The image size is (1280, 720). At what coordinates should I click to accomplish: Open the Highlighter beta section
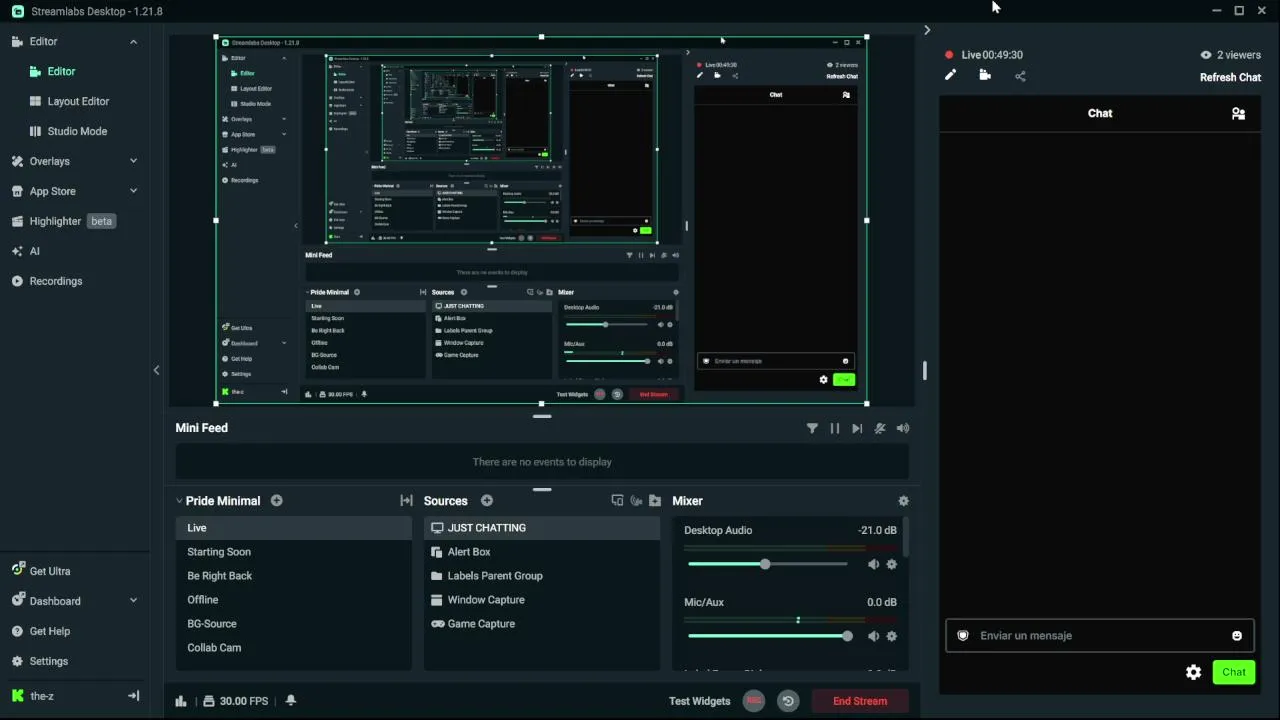point(63,221)
